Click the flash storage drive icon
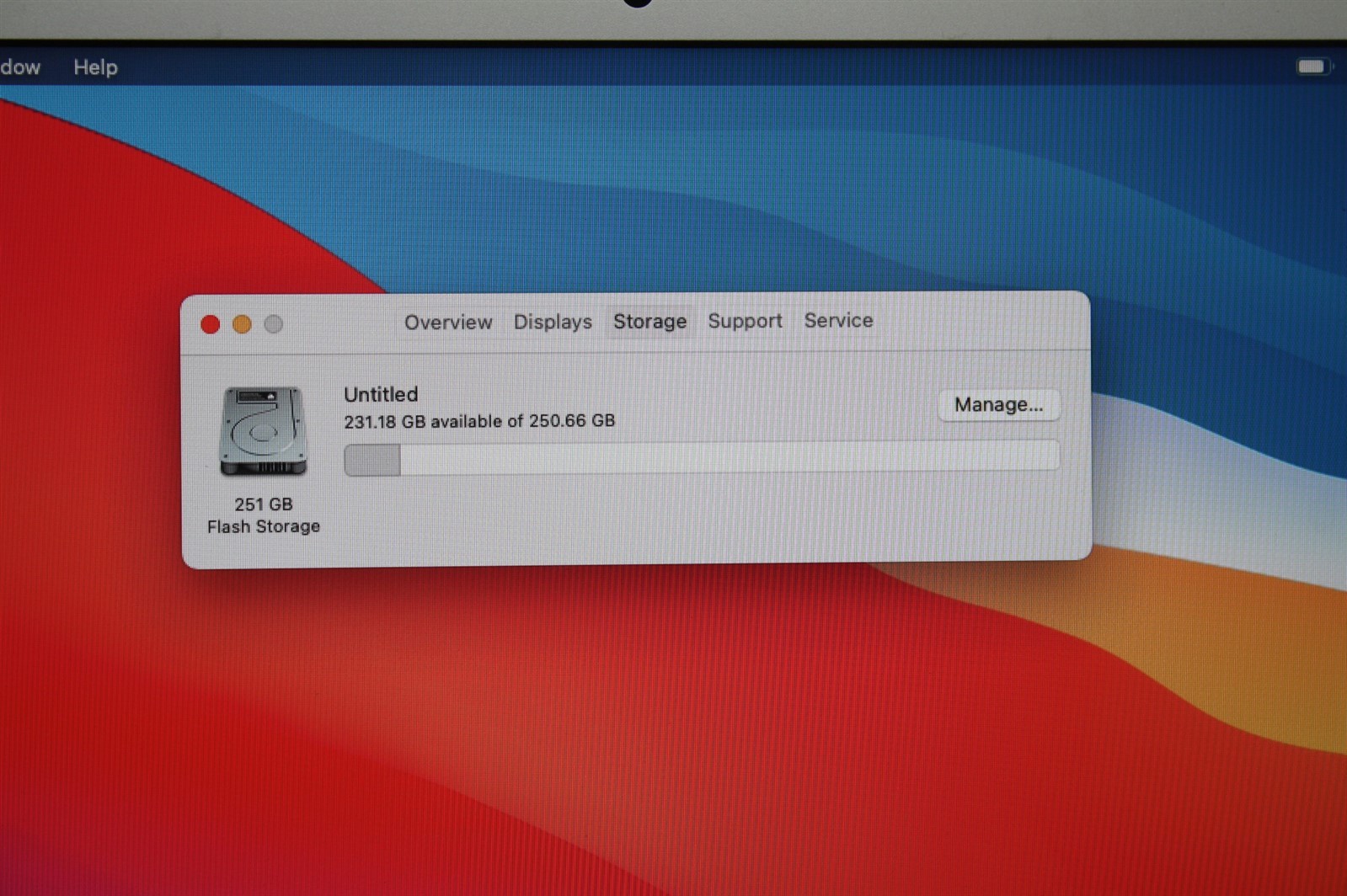 [x=263, y=431]
